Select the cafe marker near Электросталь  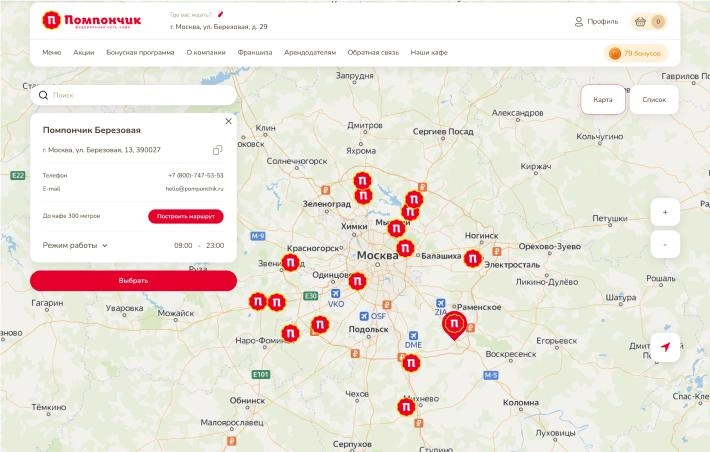pos(473,259)
